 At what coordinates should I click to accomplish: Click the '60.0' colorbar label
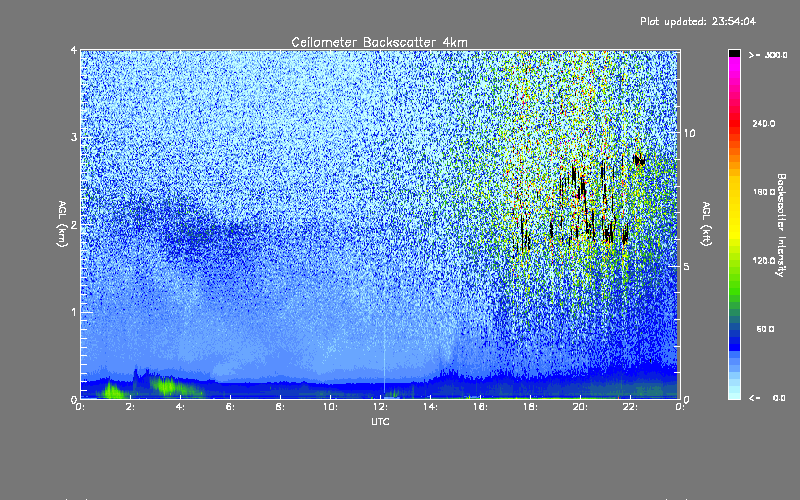click(x=765, y=329)
